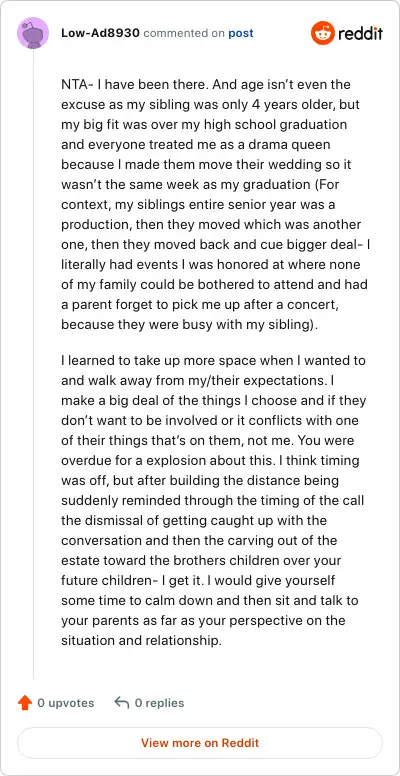Collapse thread using vertical line under avatar
The width and height of the screenshot is (400, 776).
pos(33,364)
